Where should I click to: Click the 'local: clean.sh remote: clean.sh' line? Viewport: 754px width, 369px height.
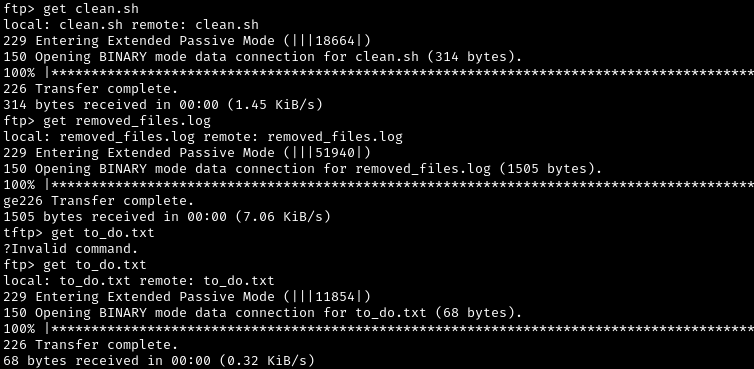(131, 25)
